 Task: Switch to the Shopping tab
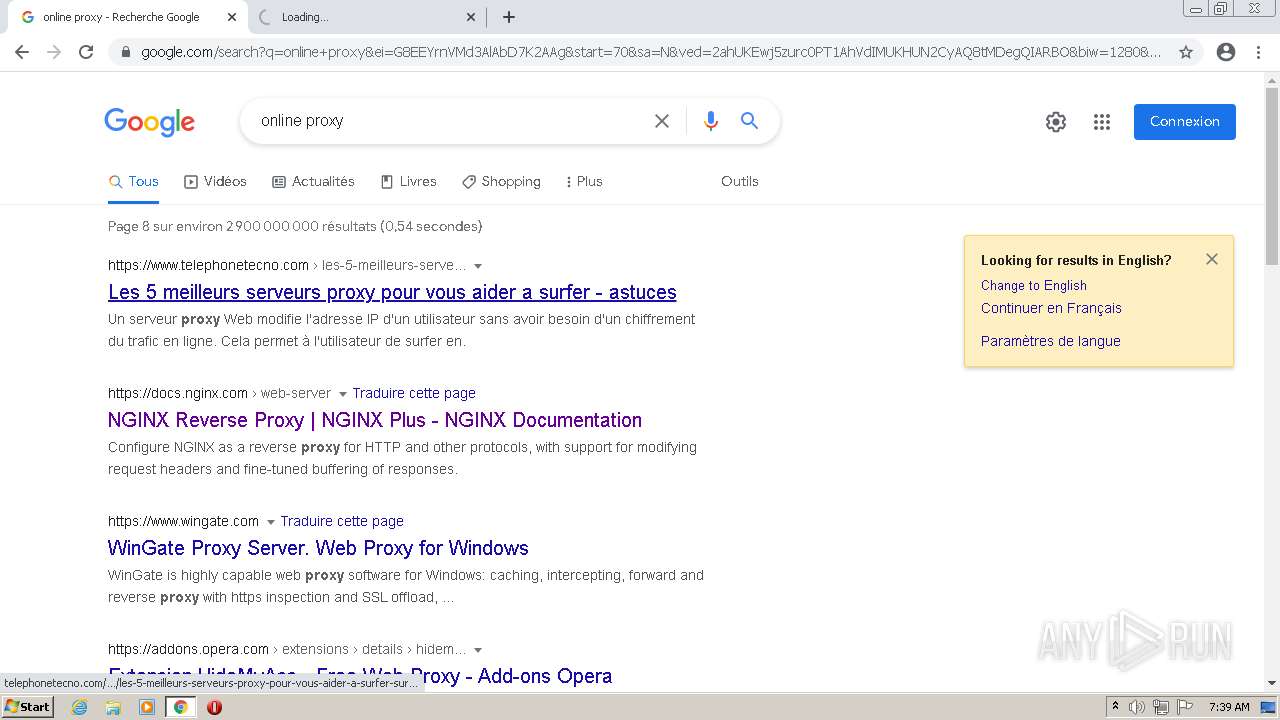tap(501, 181)
